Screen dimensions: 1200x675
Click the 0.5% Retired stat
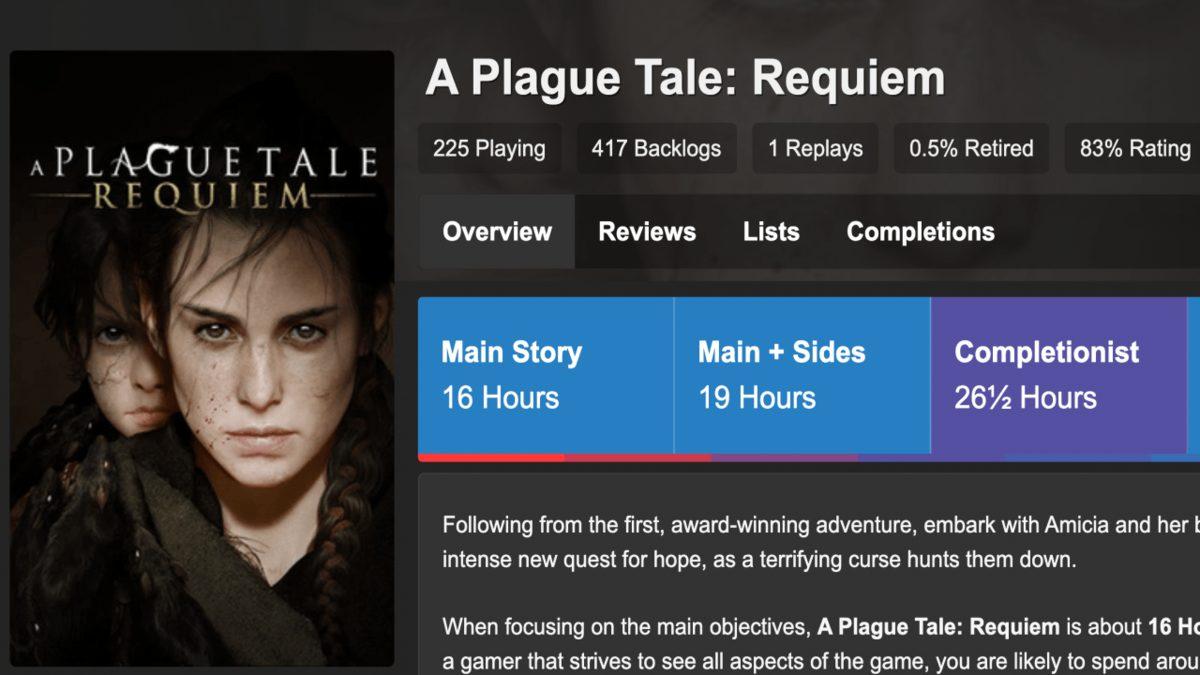tap(971, 148)
